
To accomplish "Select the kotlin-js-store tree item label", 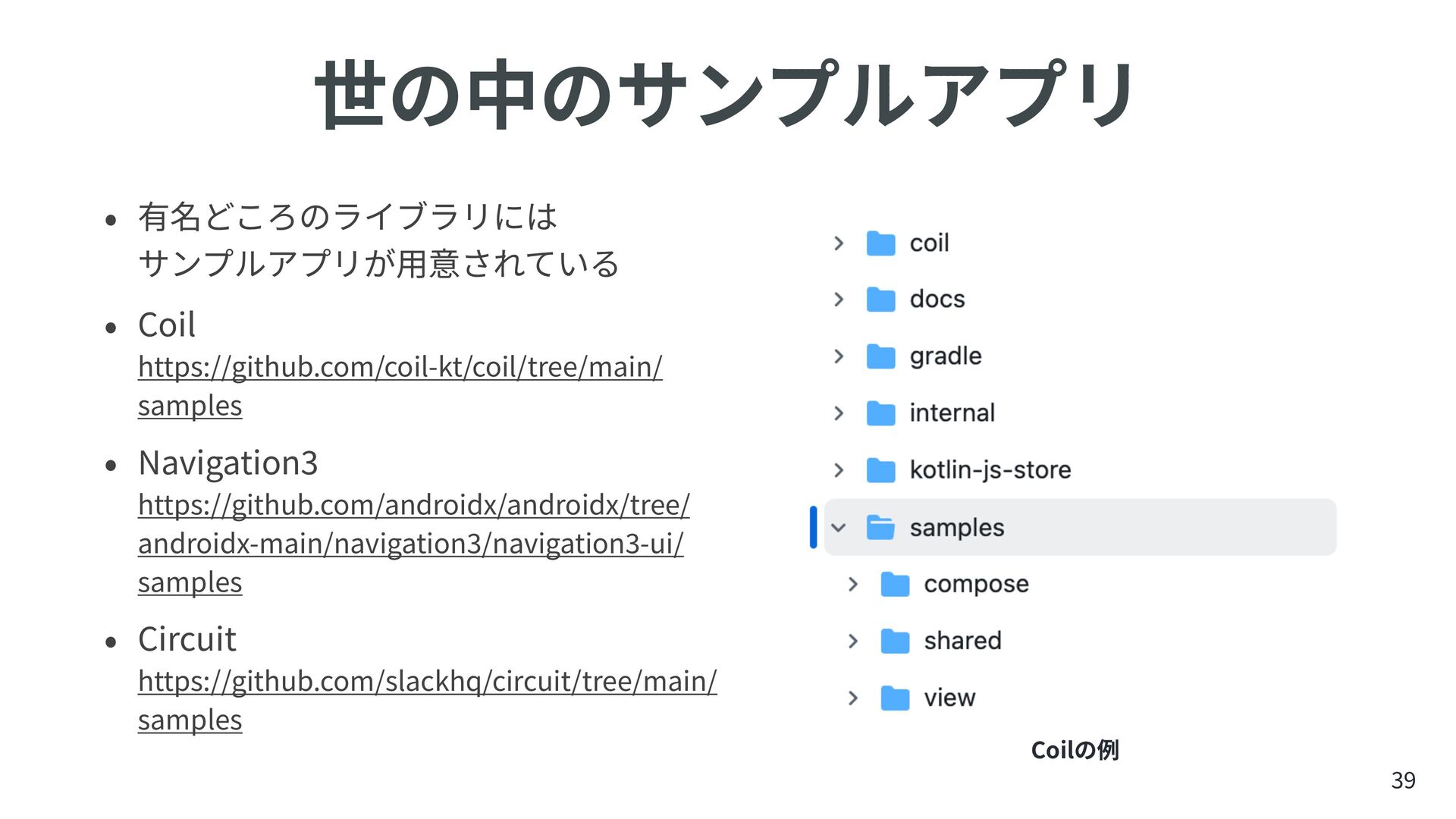I will click(x=990, y=470).
